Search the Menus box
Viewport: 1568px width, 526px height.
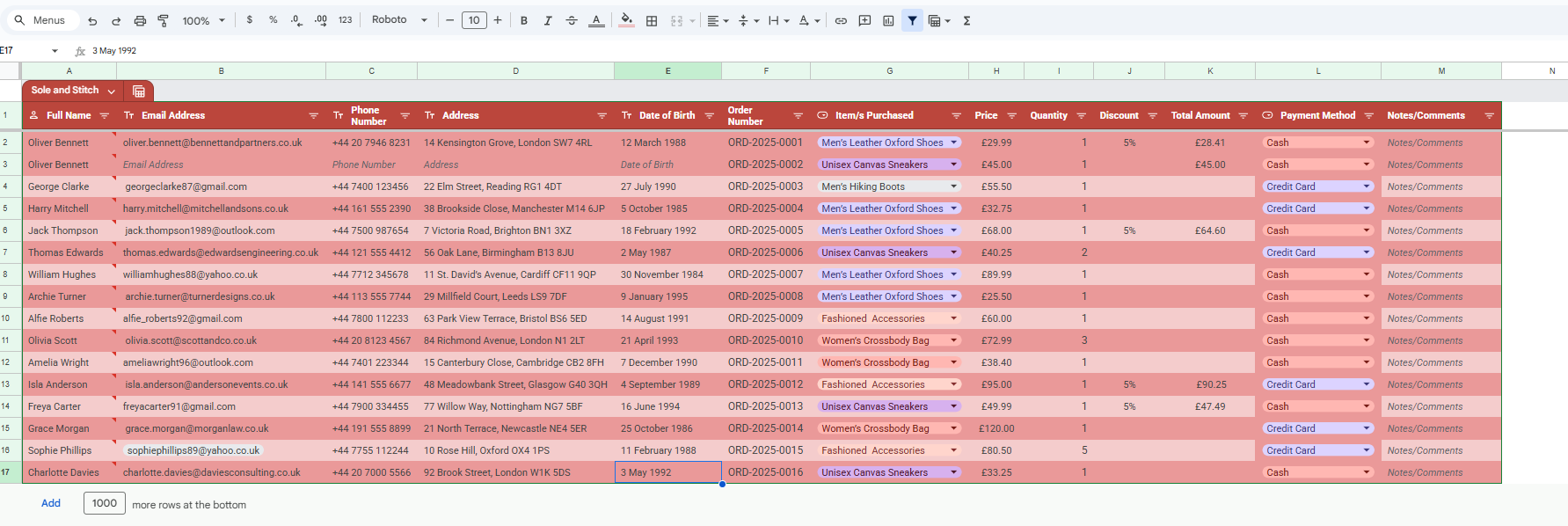[41, 20]
